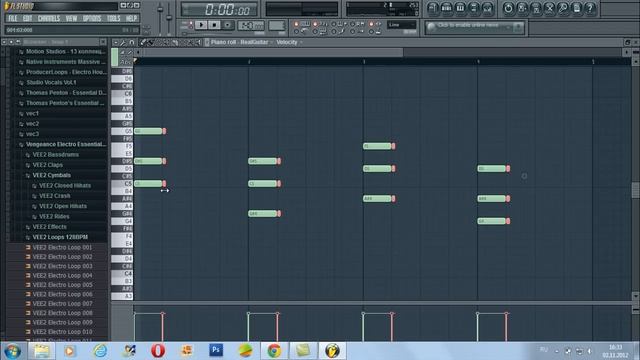
Task: Open Windows Explorer from the taskbar
Action: pyautogui.click(x=41, y=350)
